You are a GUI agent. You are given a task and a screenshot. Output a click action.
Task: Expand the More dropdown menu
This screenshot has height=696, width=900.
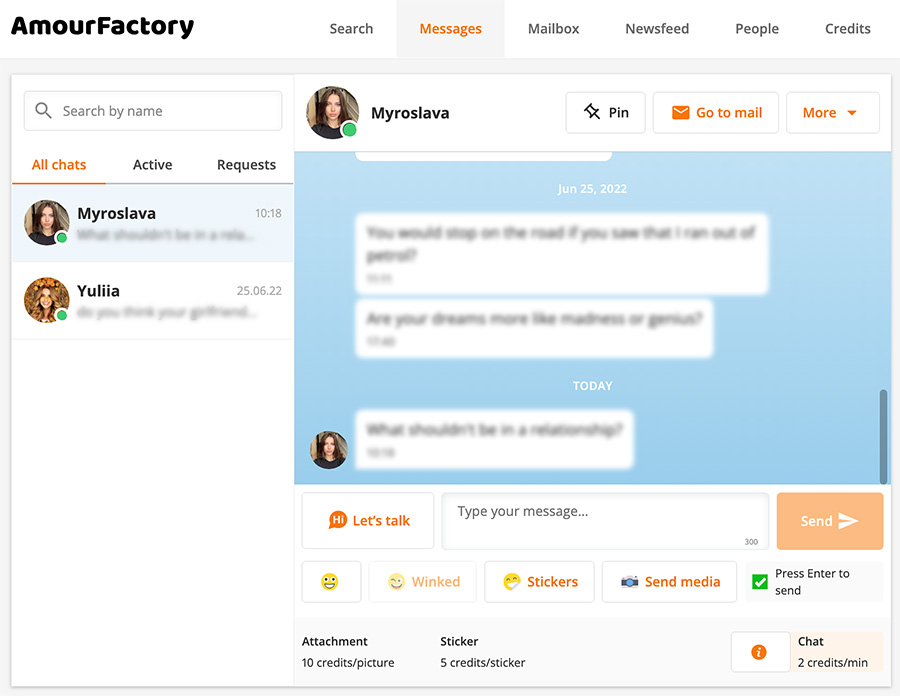click(832, 112)
